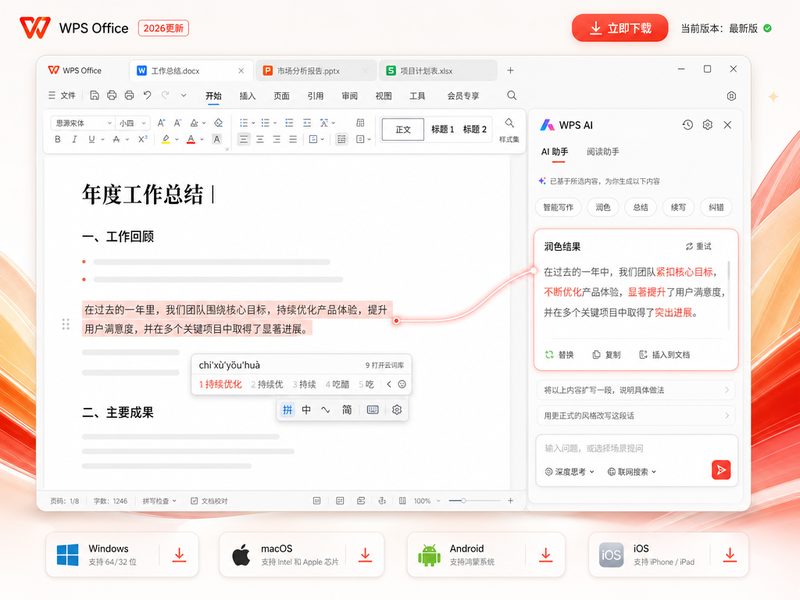Image resolution: width=800 pixels, height=600 pixels.
Task: Increase font size with A+ icon
Action: coord(161,123)
